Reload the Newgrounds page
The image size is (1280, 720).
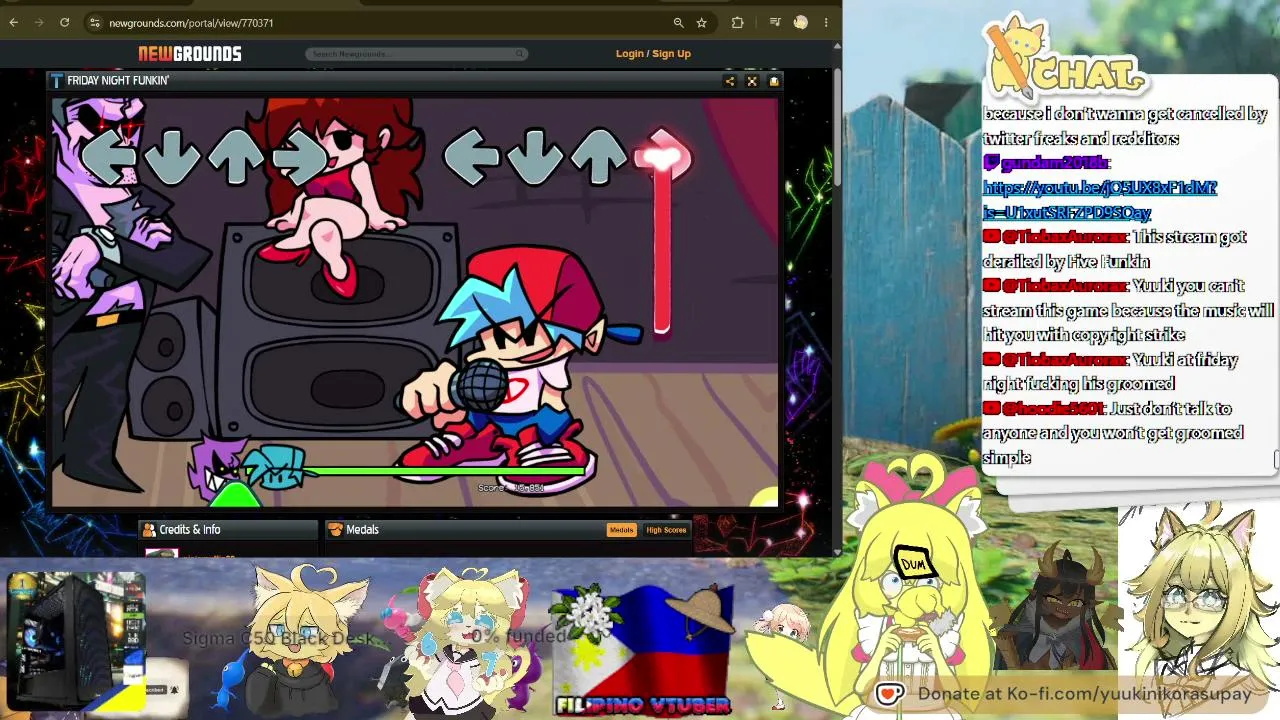click(65, 22)
